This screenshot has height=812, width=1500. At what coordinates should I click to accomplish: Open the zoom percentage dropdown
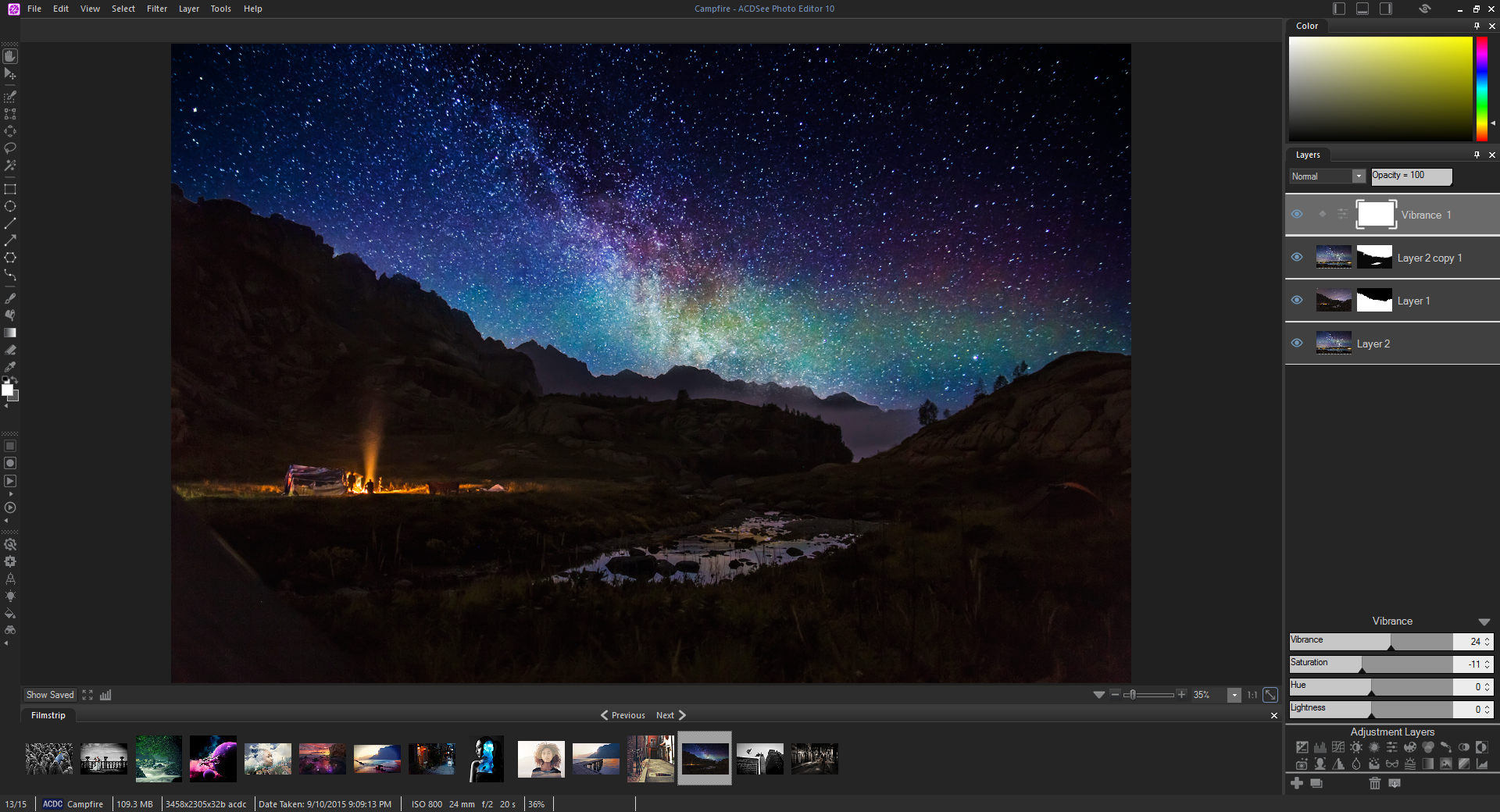(1234, 695)
